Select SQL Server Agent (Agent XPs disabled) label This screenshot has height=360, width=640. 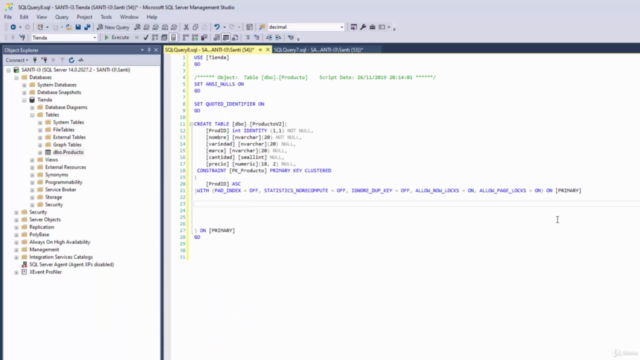71,264
